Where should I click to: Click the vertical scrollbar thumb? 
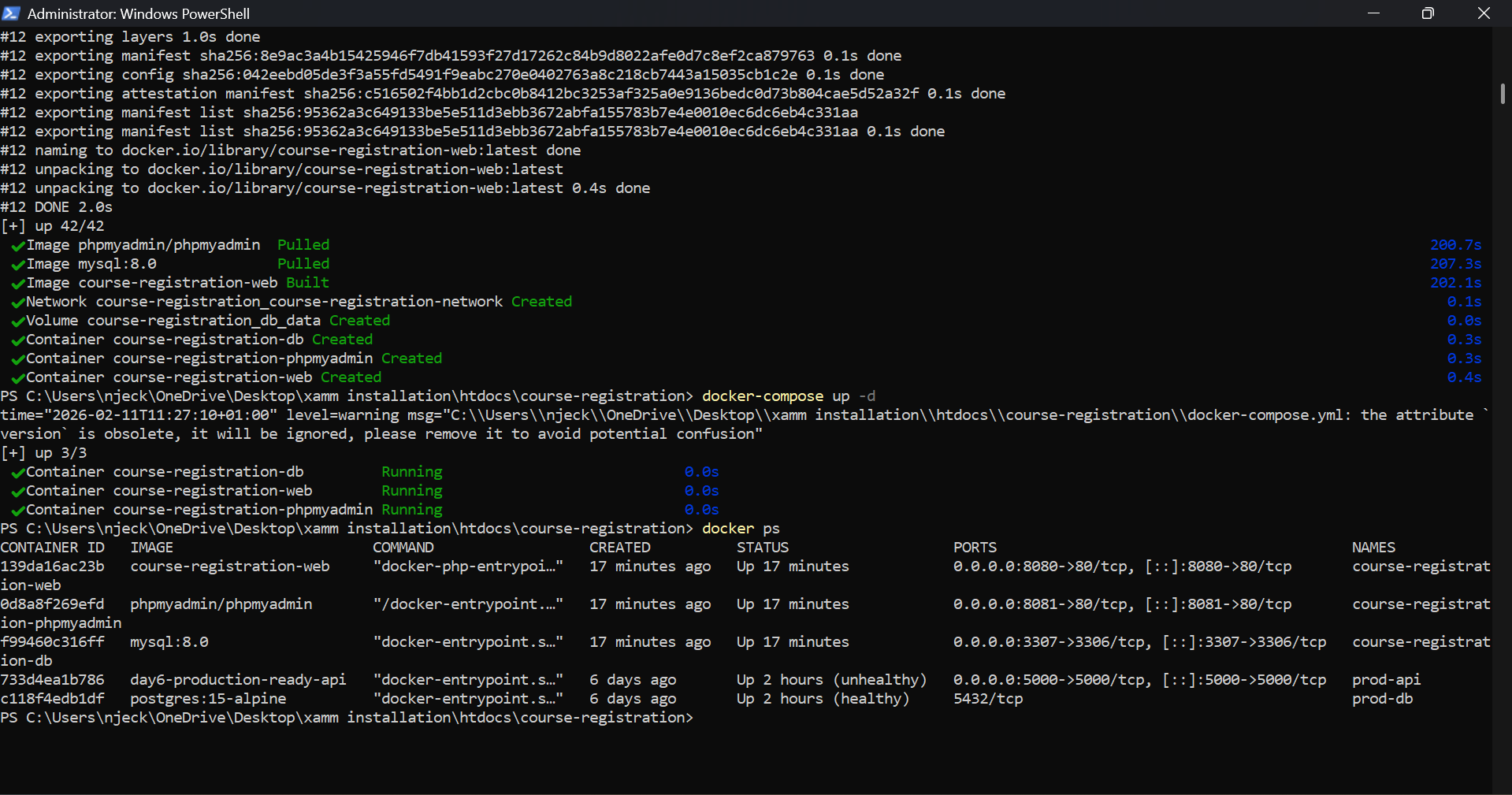click(1503, 93)
